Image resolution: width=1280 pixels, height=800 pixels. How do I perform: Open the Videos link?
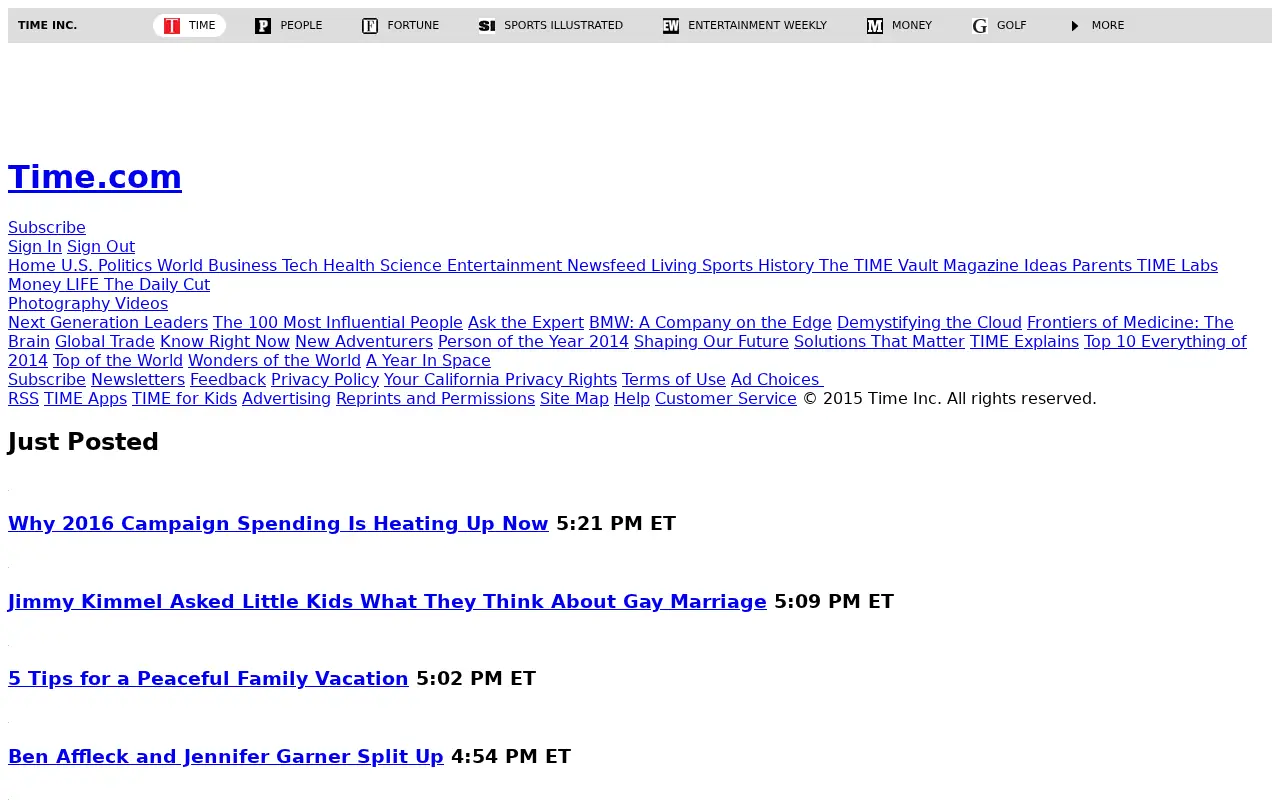[141, 304]
